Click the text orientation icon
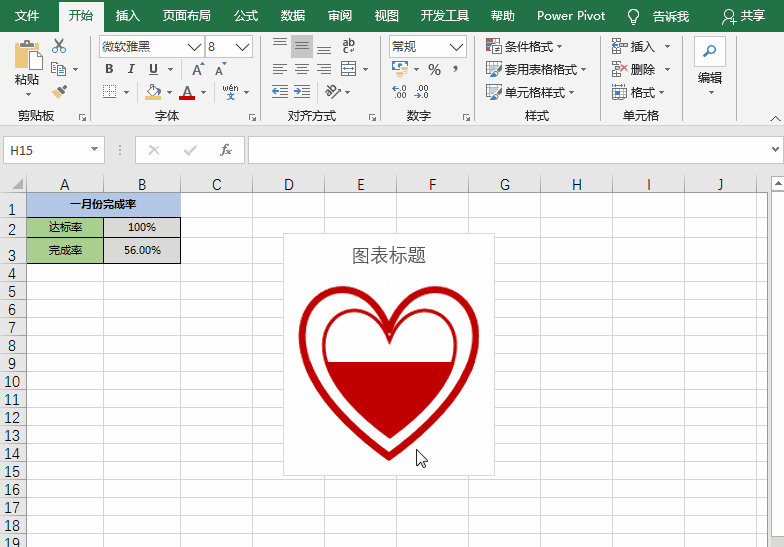Screen dimensions: 784x547 coord(332,92)
